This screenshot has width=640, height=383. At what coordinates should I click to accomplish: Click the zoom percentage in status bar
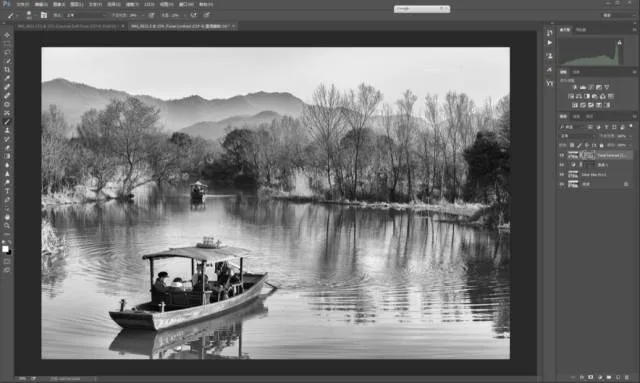point(22,379)
